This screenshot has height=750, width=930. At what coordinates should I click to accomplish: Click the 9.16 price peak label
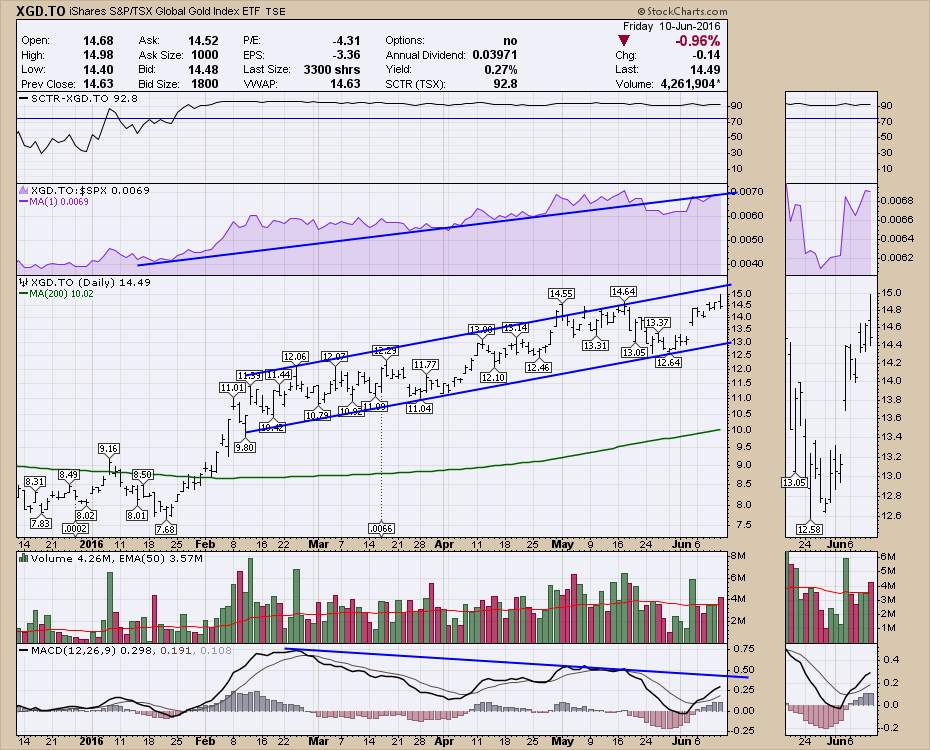coord(108,449)
